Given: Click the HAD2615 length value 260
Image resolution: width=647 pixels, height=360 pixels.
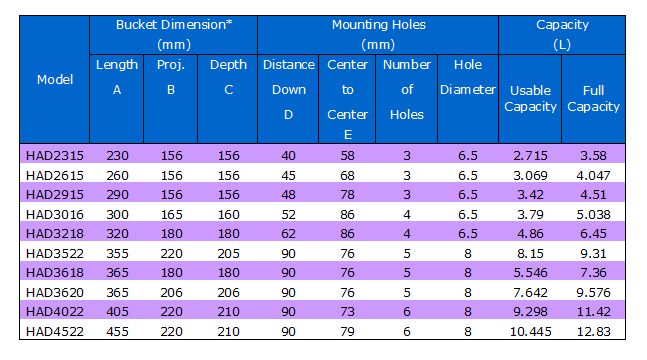Looking at the screenshot, I should pos(118,176).
